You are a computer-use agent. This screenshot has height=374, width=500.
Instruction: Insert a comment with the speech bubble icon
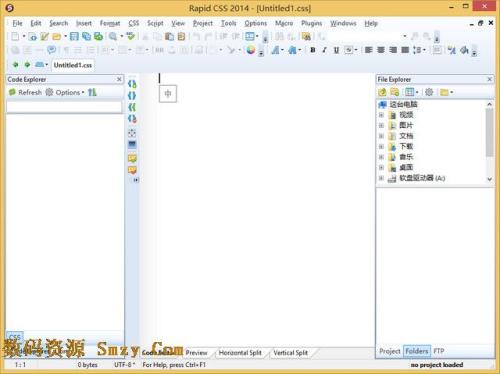(51, 50)
